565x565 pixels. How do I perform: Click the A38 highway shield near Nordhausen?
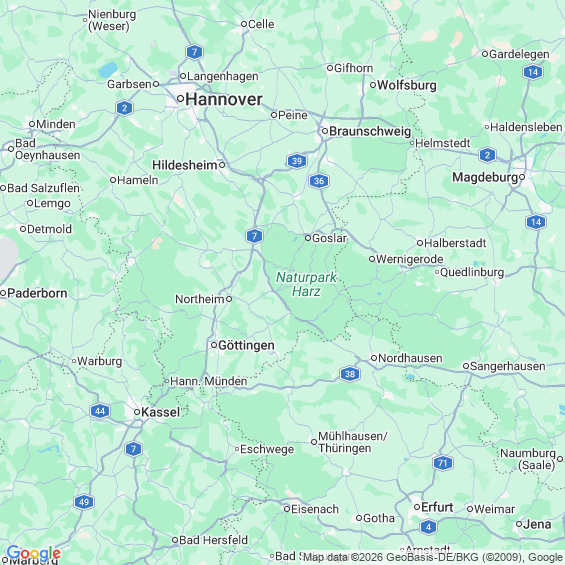coord(350,374)
